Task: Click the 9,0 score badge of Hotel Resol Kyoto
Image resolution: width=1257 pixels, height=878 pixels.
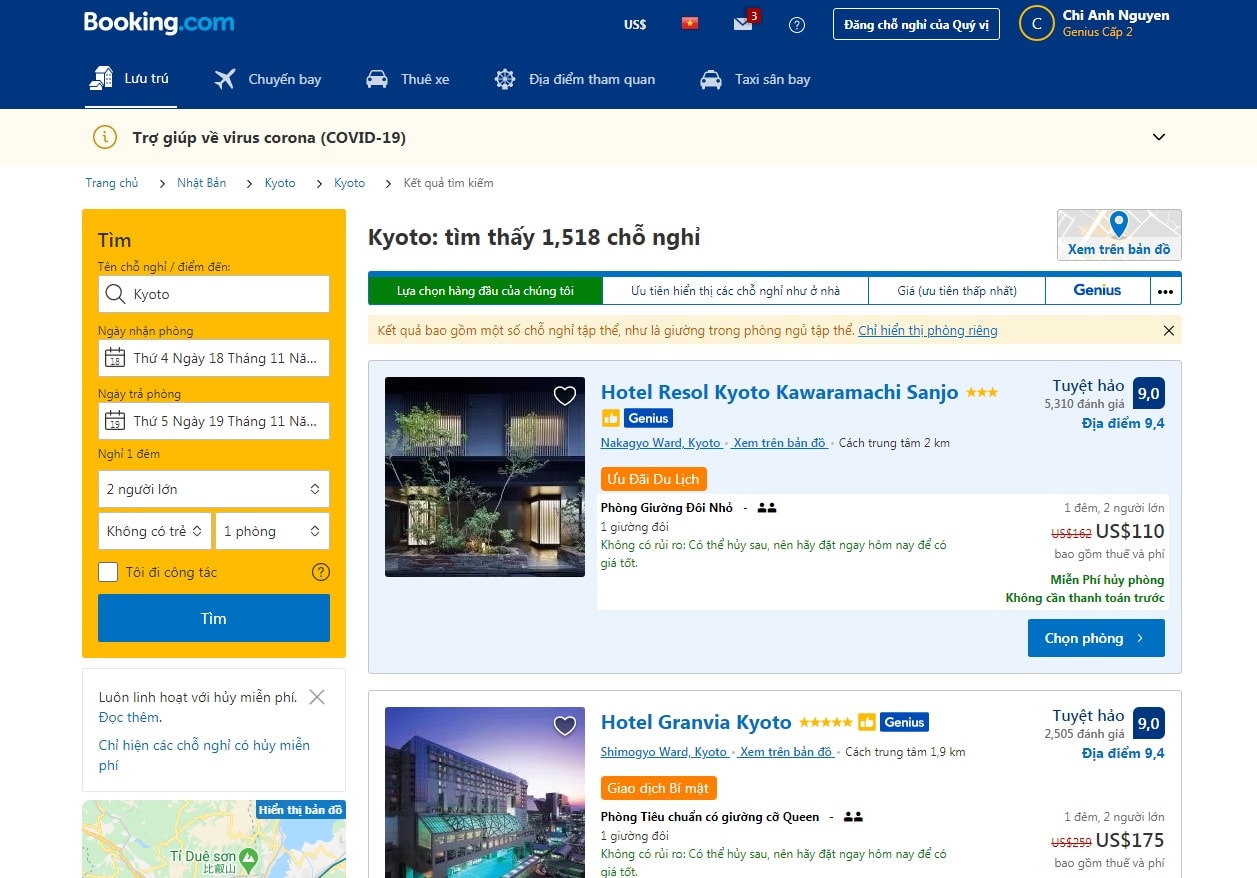Action: (x=1149, y=393)
